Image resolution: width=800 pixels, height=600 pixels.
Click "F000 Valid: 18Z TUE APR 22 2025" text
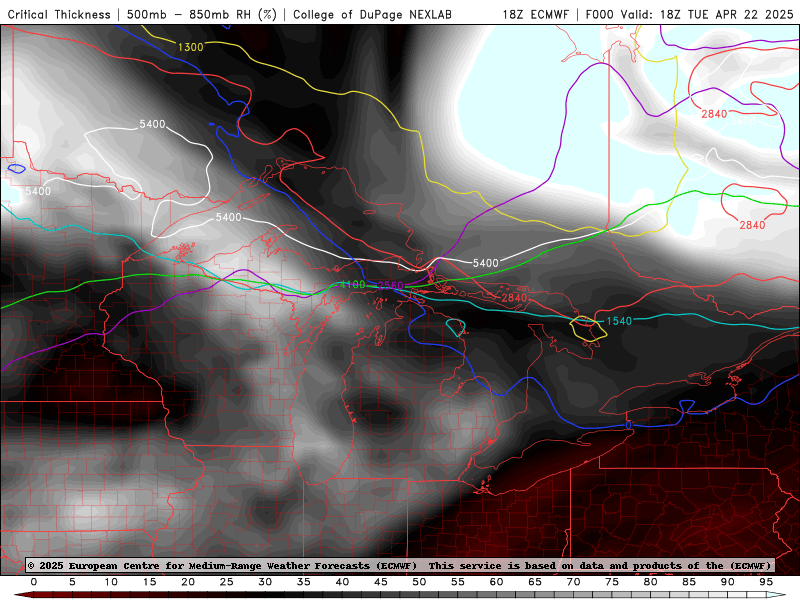click(x=689, y=15)
